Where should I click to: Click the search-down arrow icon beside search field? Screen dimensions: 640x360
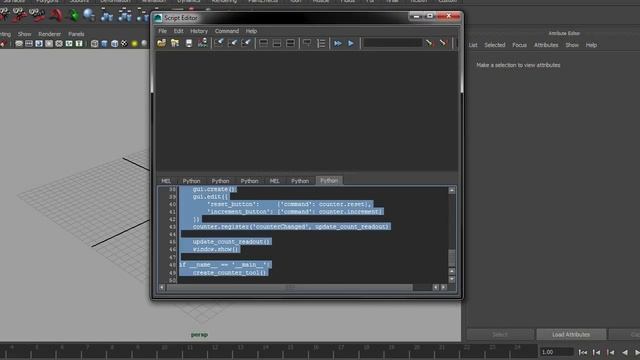click(429, 43)
